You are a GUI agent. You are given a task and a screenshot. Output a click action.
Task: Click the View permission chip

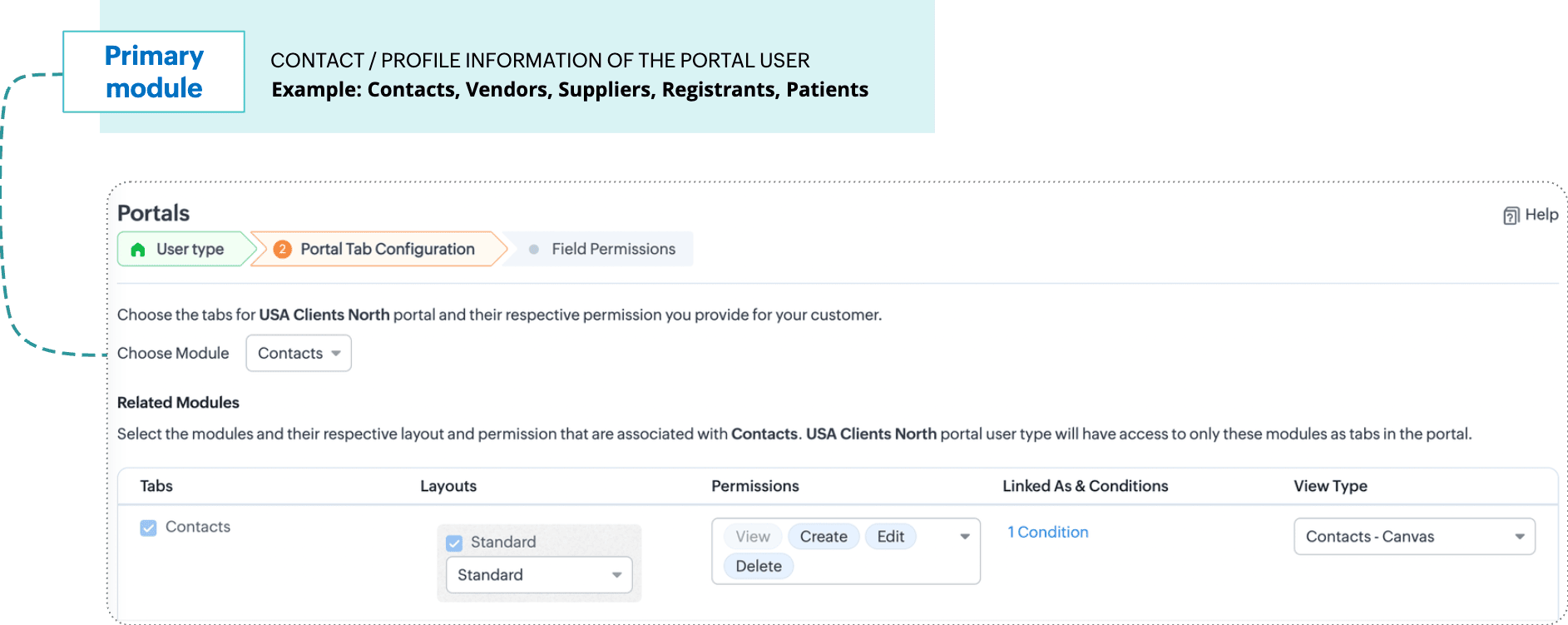pyautogui.click(x=753, y=537)
